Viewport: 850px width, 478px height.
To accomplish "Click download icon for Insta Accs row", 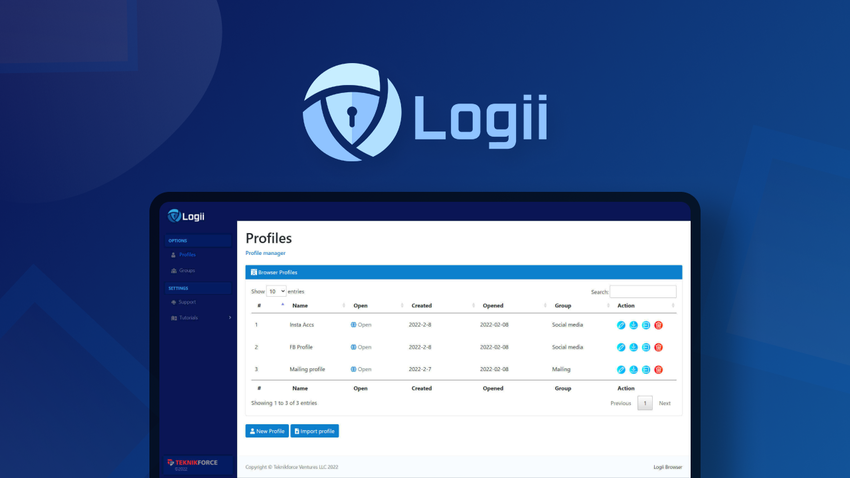I will coord(633,325).
